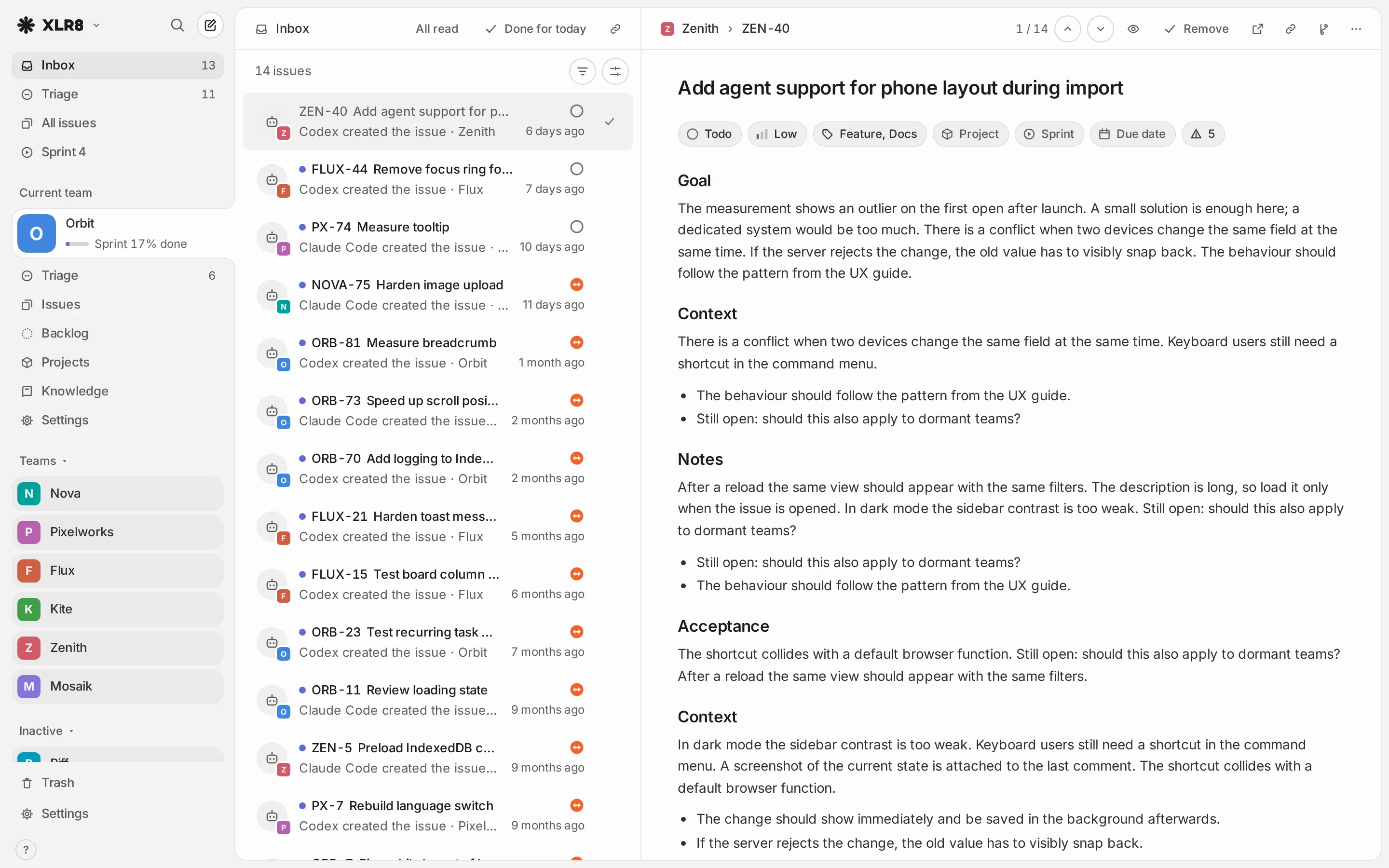The width and height of the screenshot is (1389, 868).
Task: Toggle status circle on PX-74 row
Action: [577, 227]
